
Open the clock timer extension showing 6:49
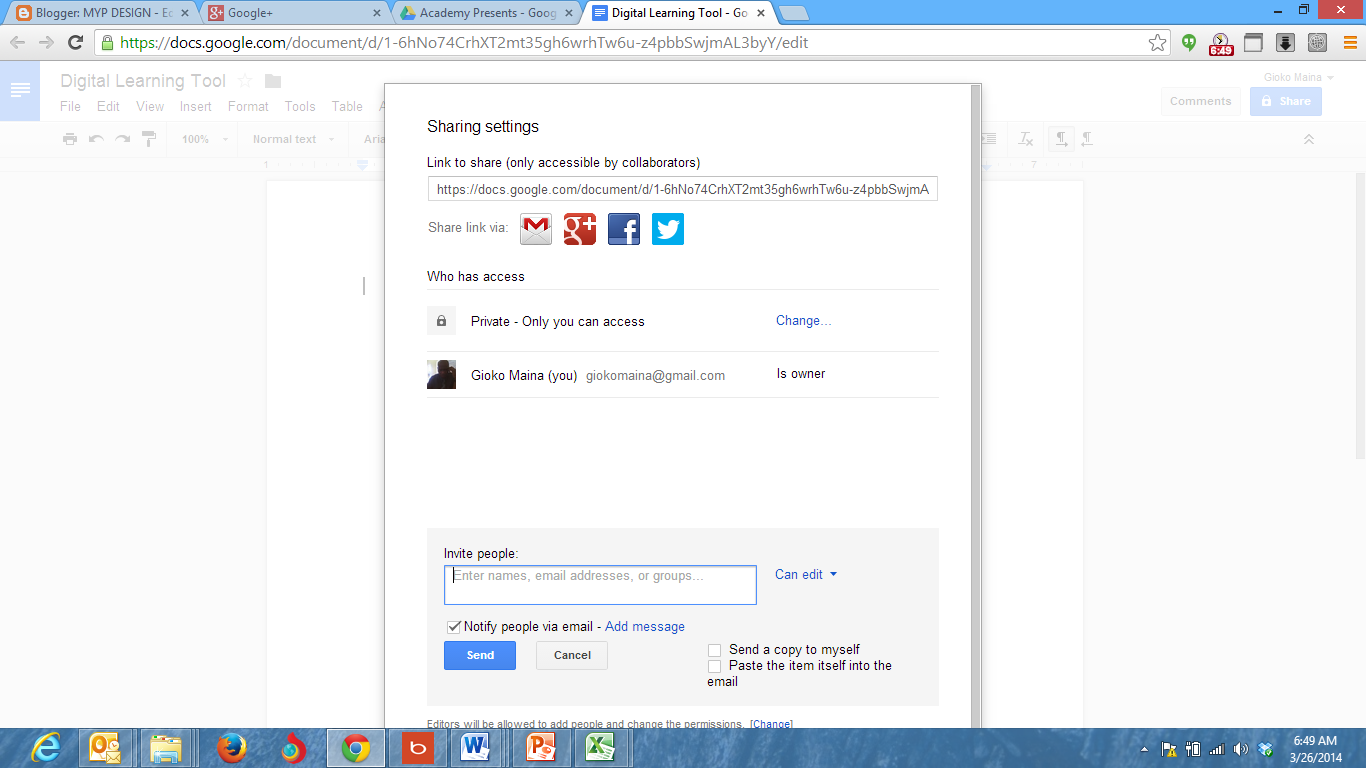(x=1221, y=43)
